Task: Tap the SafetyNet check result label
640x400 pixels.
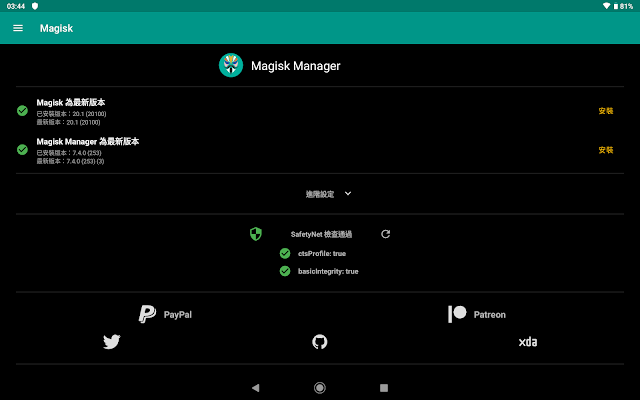Action: 321,234
